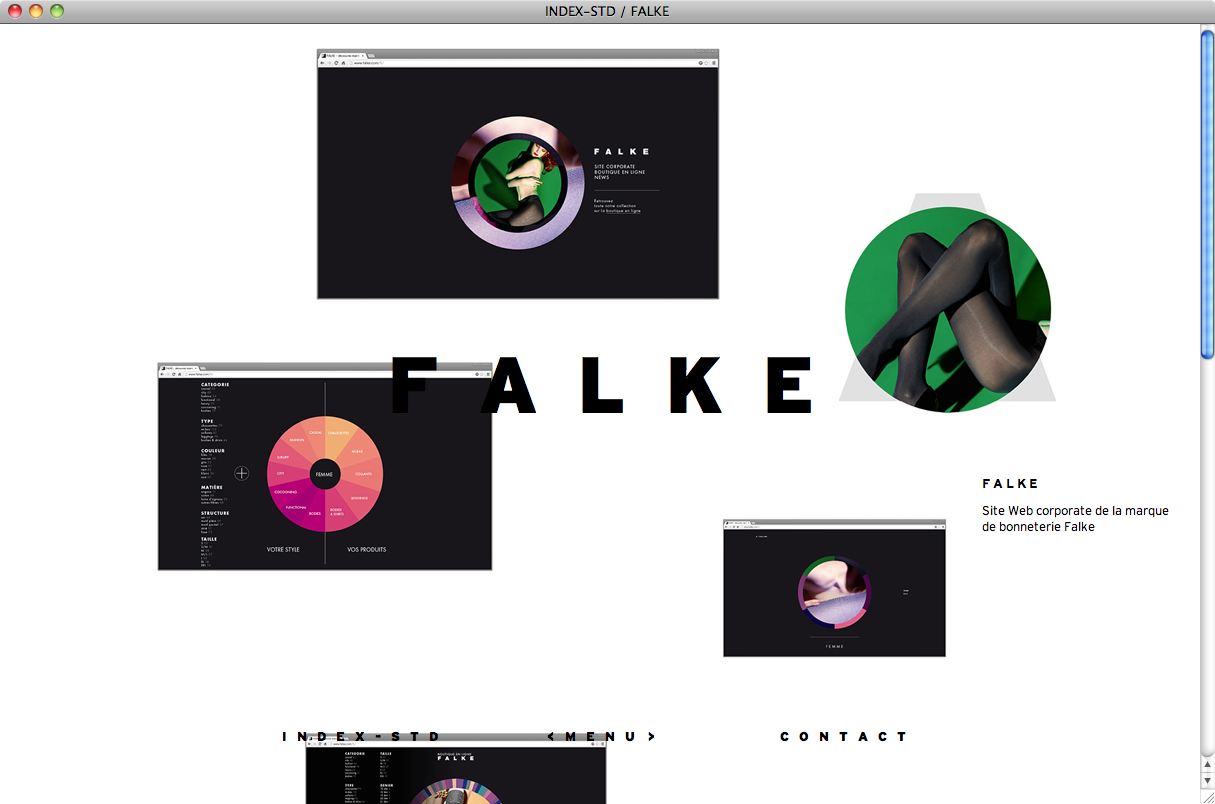The image size is (1215, 804).
Task: Click the left arrow beside MENU
Action: pyautogui.click(x=552, y=737)
